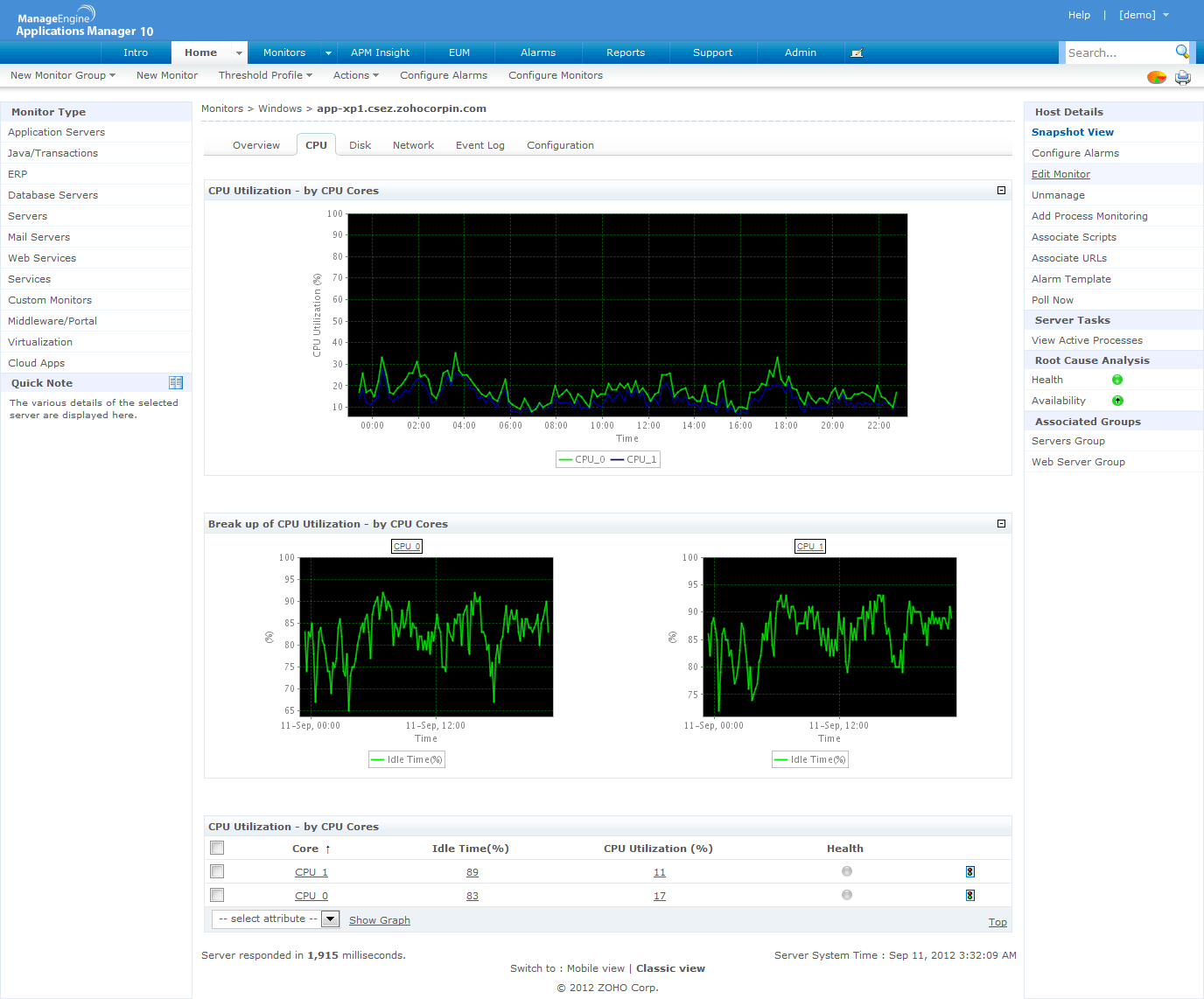This screenshot has width=1204, height=999.
Task: Toggle the select-all checkbox in Core header
Action: coord(217,848)
